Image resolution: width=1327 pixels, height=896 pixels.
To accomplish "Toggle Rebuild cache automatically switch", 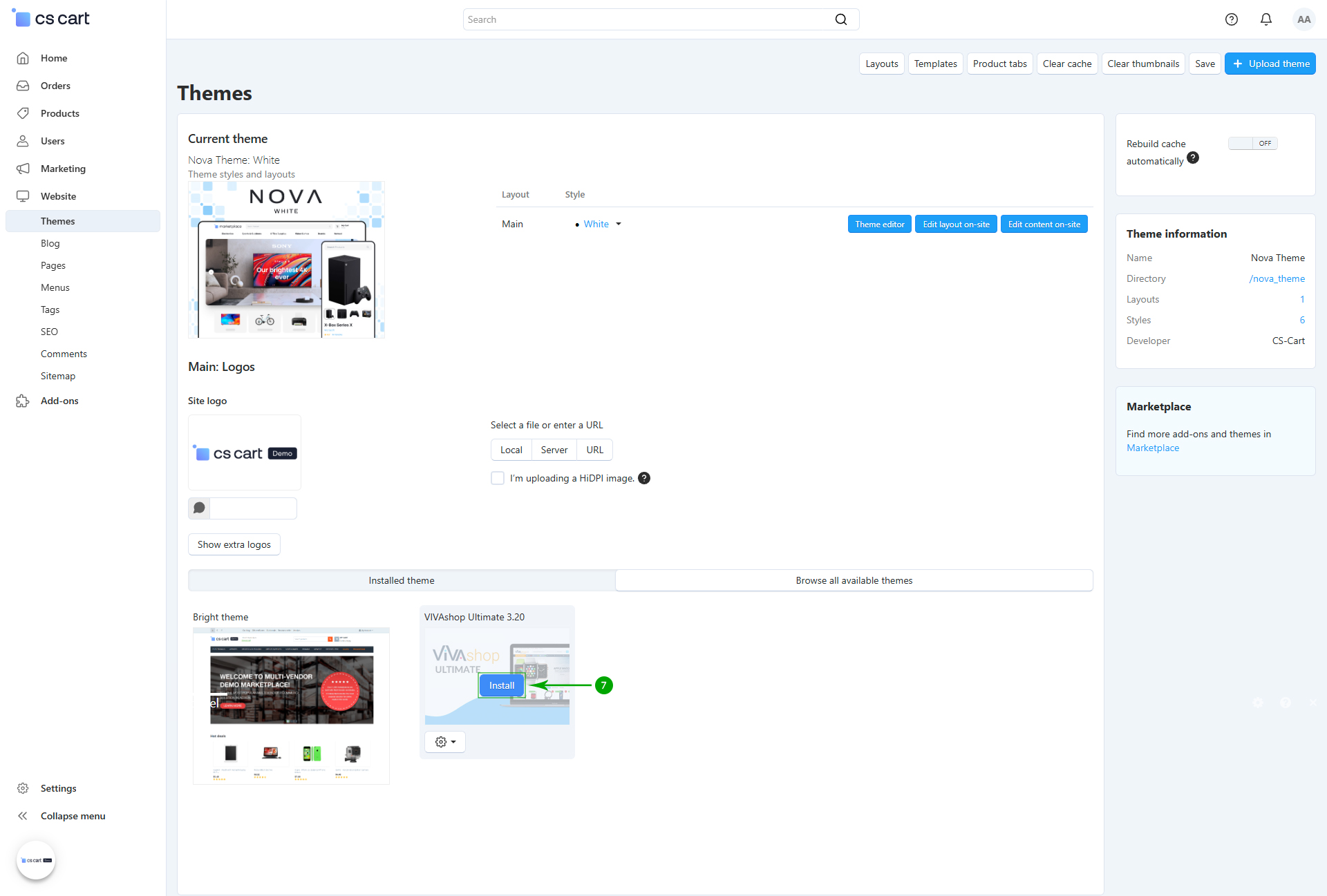I will [1252, 143].
